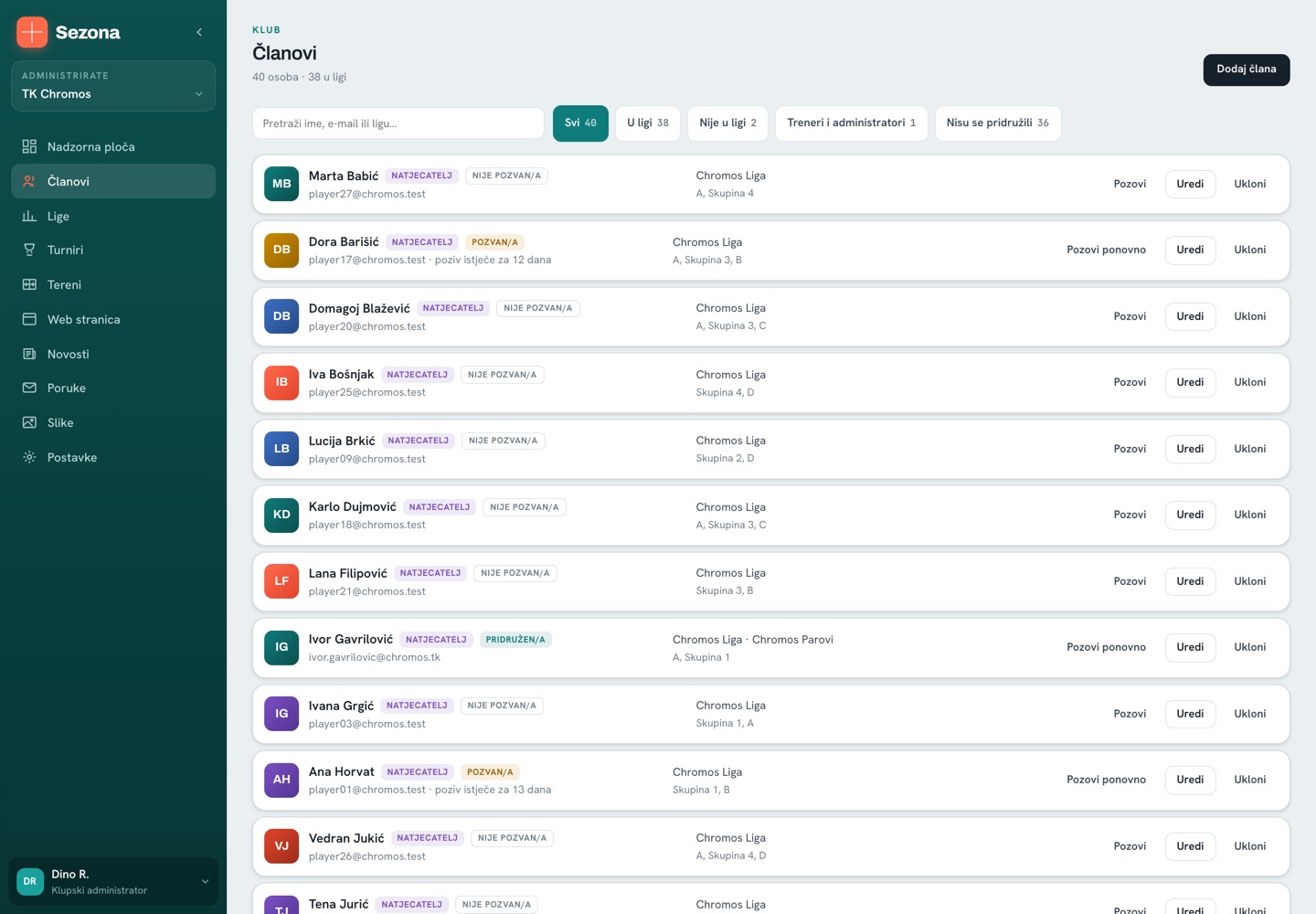The width and height of the screenshot is (1316, 914).
Task: Open the Turniri trophy icon
Action: point(29,250)
